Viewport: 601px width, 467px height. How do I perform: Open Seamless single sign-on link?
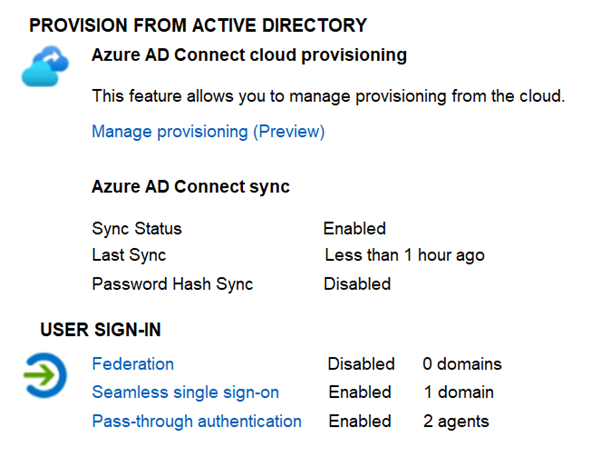pyautogui.click(x=186, y=392)
